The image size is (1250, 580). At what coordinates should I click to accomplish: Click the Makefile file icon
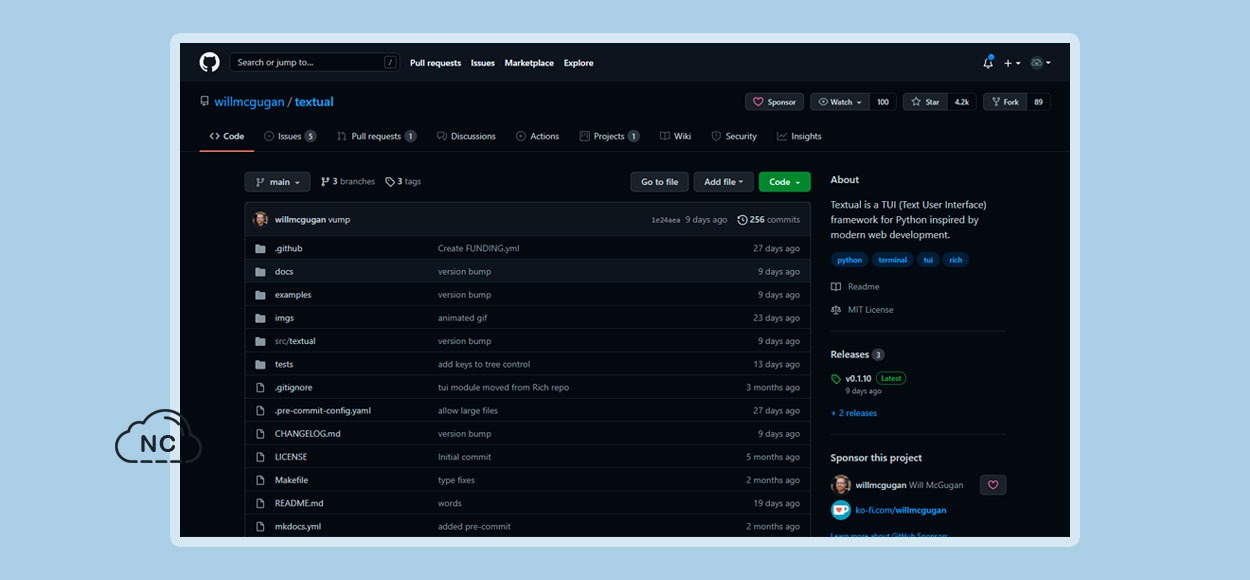click(260, 480)
